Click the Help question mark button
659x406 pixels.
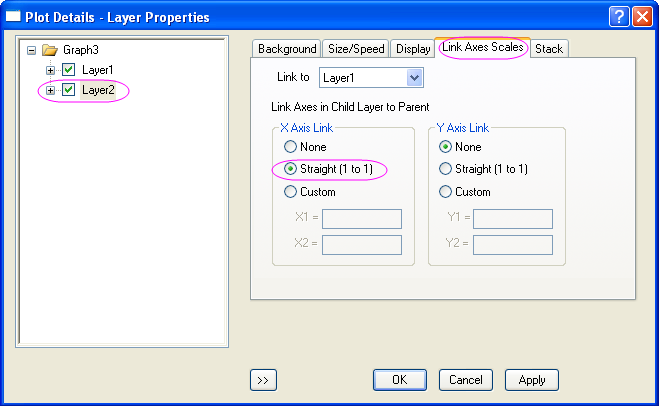tap(617, 16)
